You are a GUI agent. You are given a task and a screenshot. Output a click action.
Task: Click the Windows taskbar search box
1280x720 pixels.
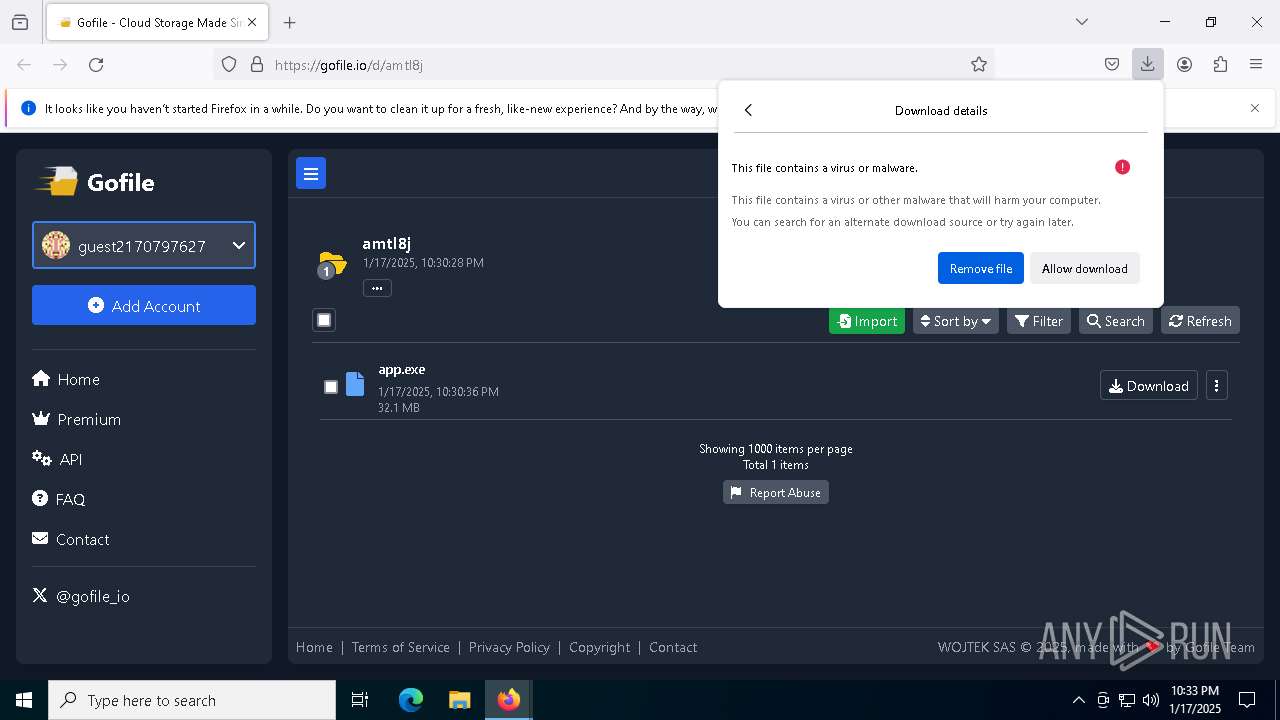(192, 700)
